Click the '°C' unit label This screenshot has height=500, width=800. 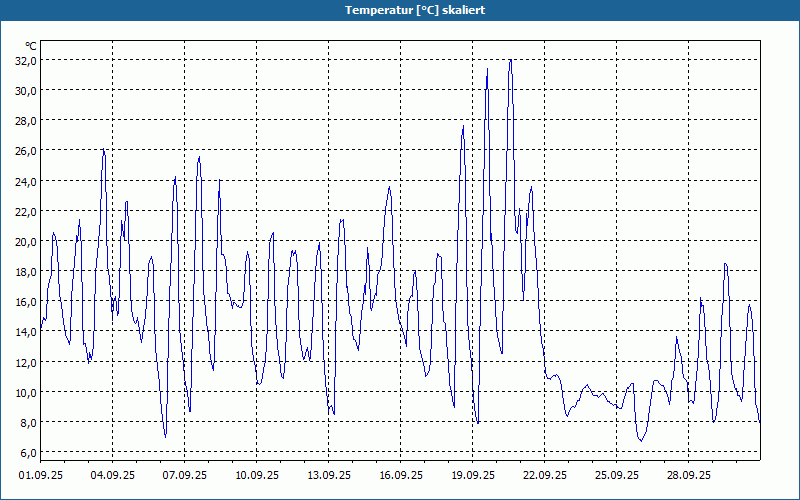click(x=31, y=46)
